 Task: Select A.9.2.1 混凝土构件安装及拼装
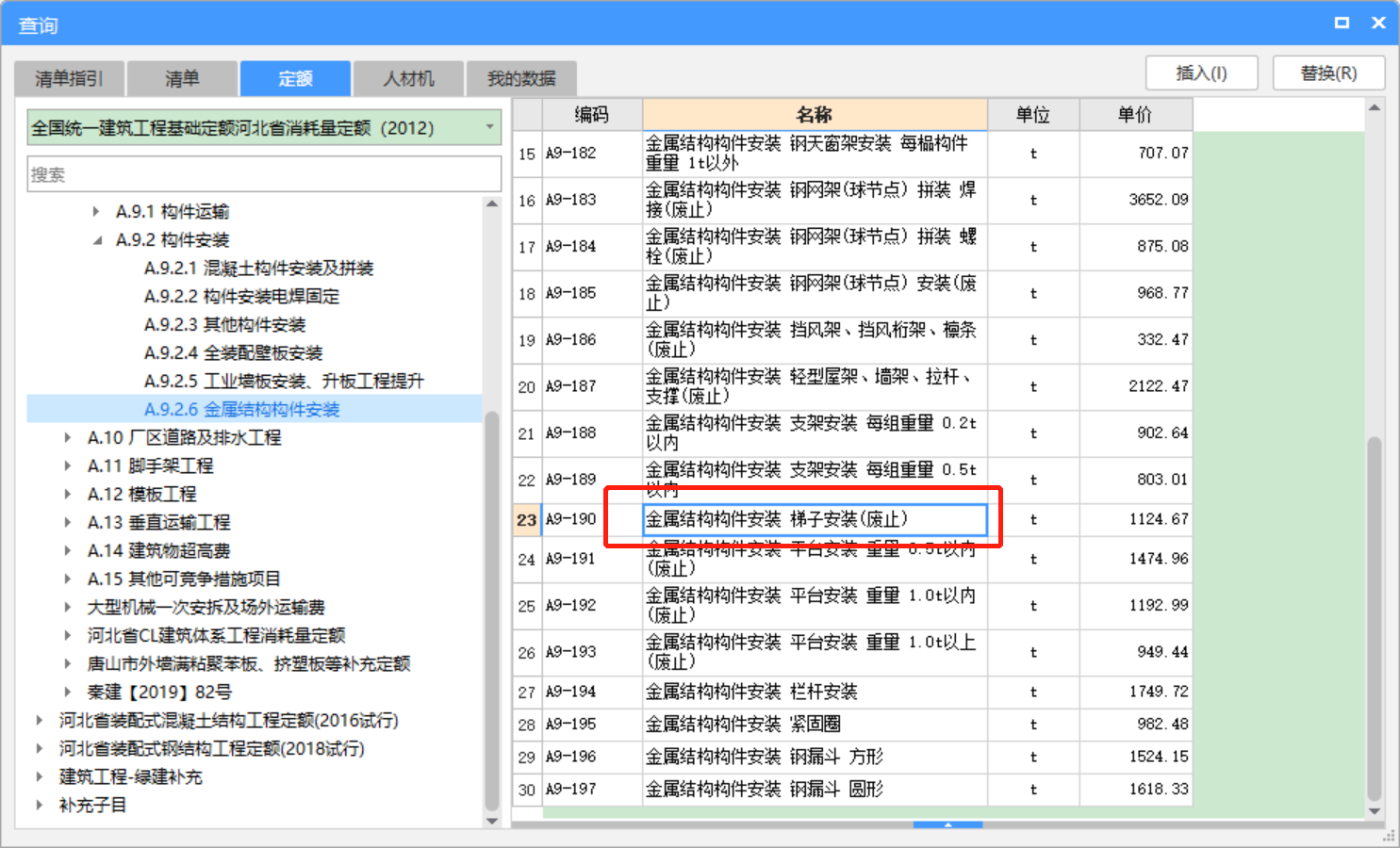pyautogui.click(x=258, y=269)
